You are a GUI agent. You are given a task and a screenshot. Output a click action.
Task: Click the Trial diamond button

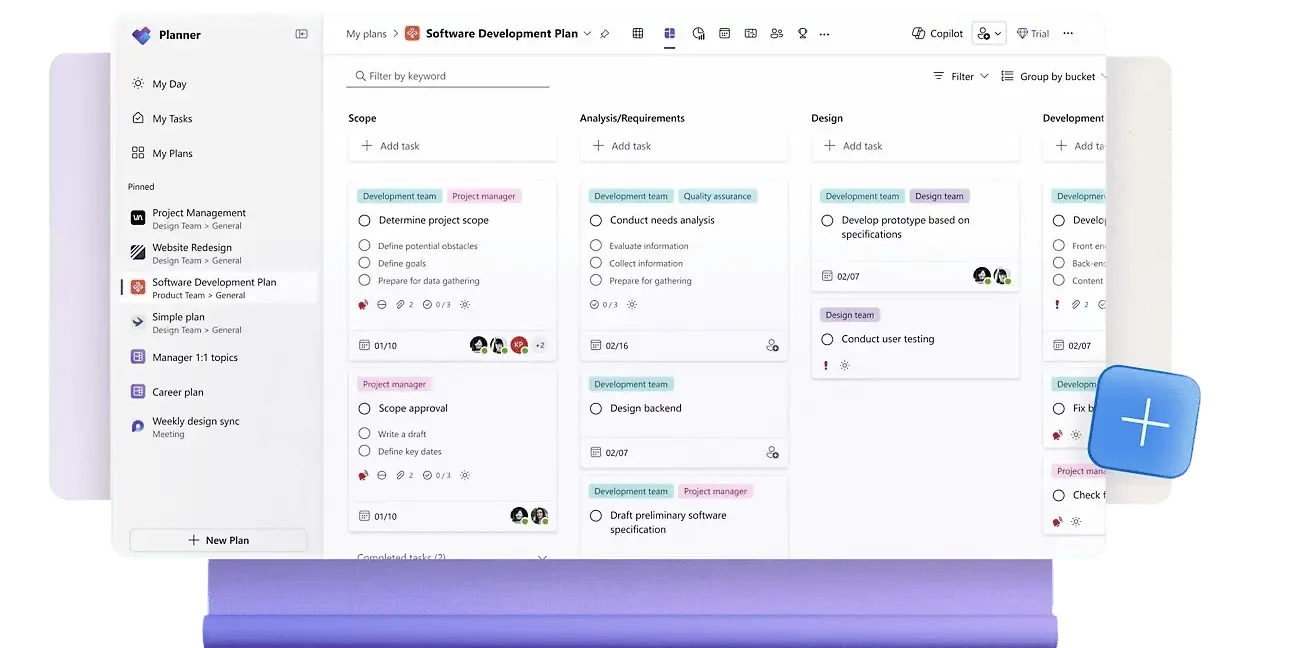(x=1033, y=33)
